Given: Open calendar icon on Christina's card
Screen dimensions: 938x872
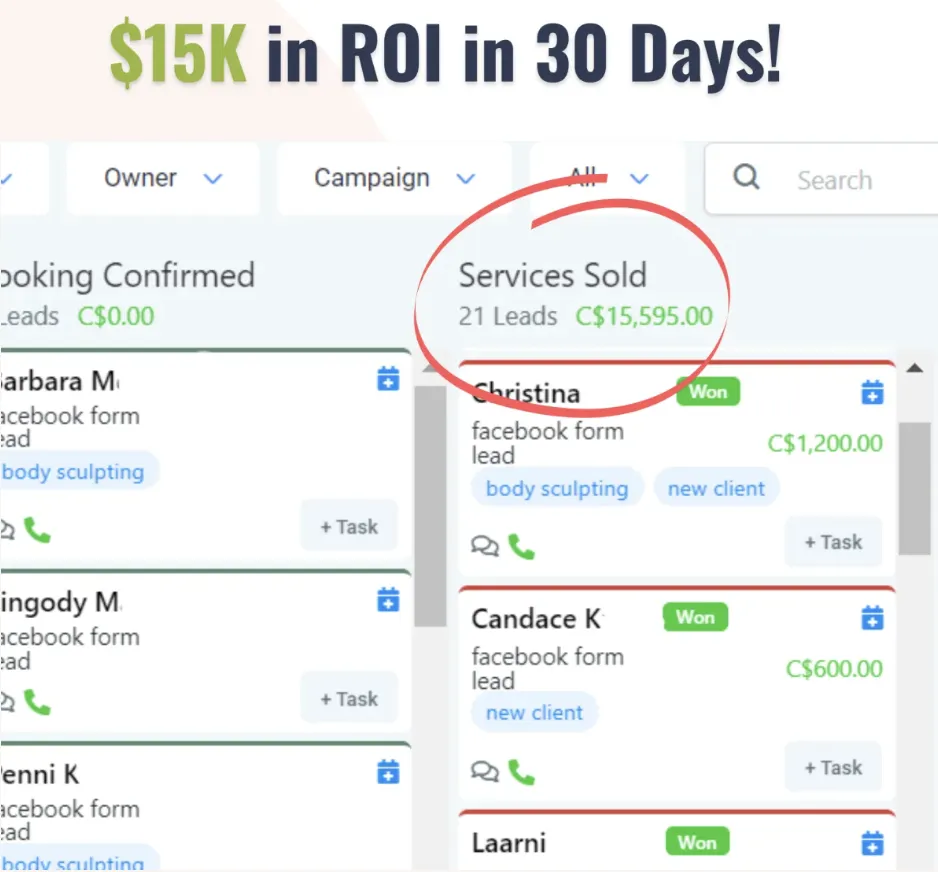Looking at the screenshot, I should pos(872,392).
